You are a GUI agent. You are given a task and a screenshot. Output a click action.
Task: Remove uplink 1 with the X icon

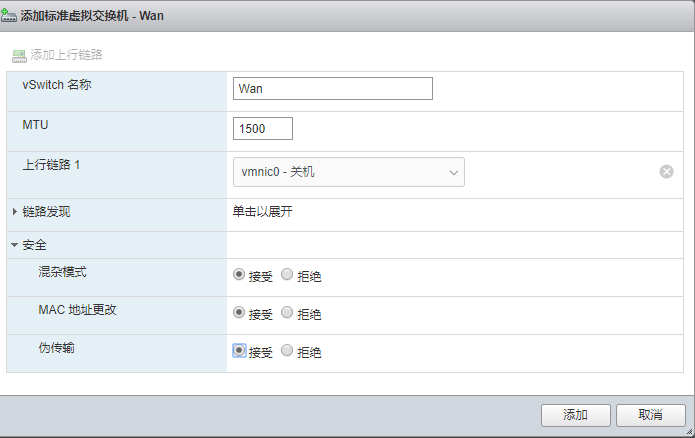(666, 172)
